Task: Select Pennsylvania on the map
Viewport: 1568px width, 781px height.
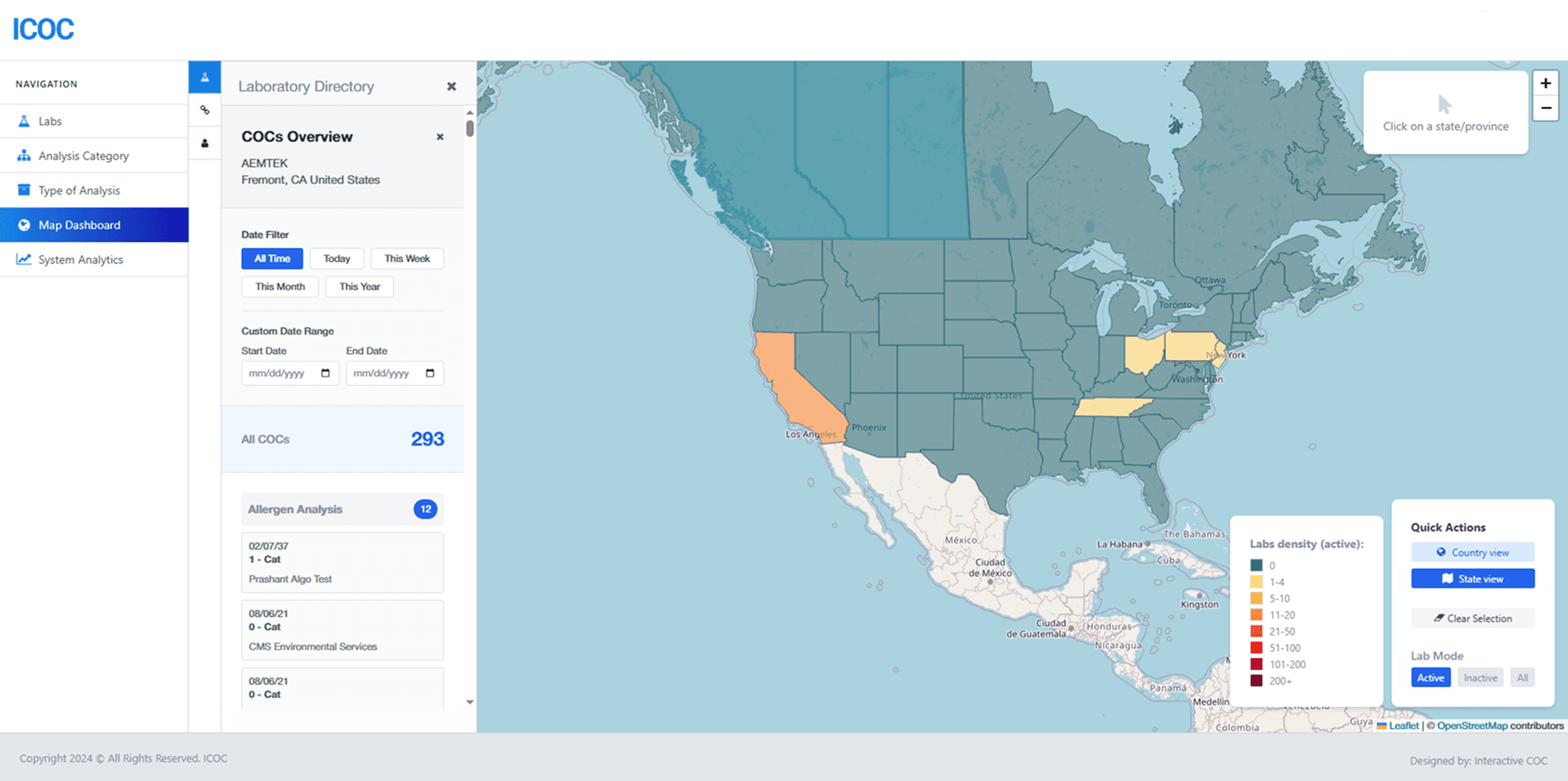Action: click(1191, 346)
